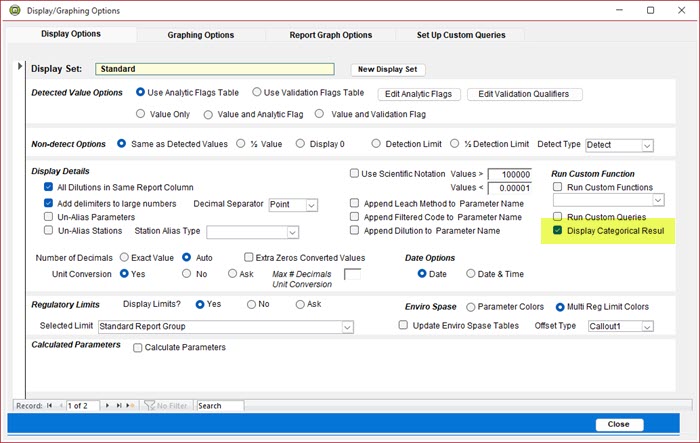
Task: Open Offset Type dropdown
Action: [x=647, y=326]
